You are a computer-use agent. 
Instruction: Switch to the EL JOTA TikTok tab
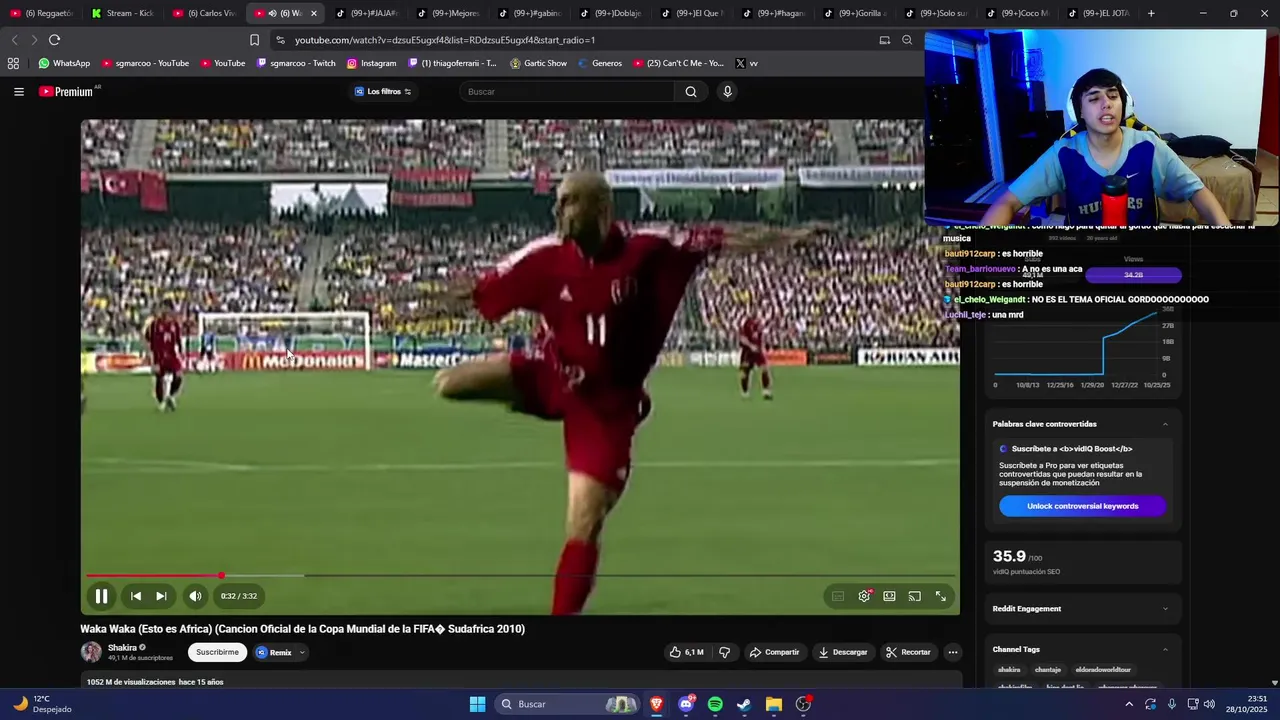tap(1099, 13)
